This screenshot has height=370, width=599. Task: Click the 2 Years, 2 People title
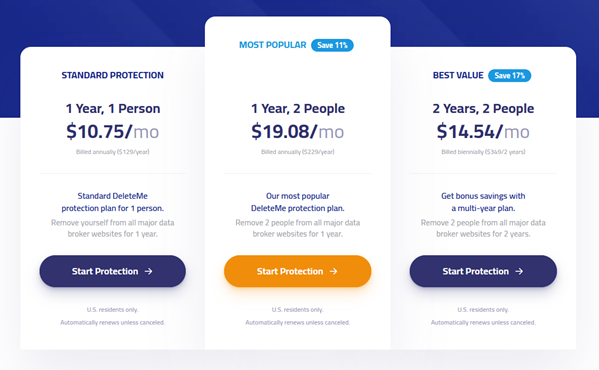(x=483, y=108)
